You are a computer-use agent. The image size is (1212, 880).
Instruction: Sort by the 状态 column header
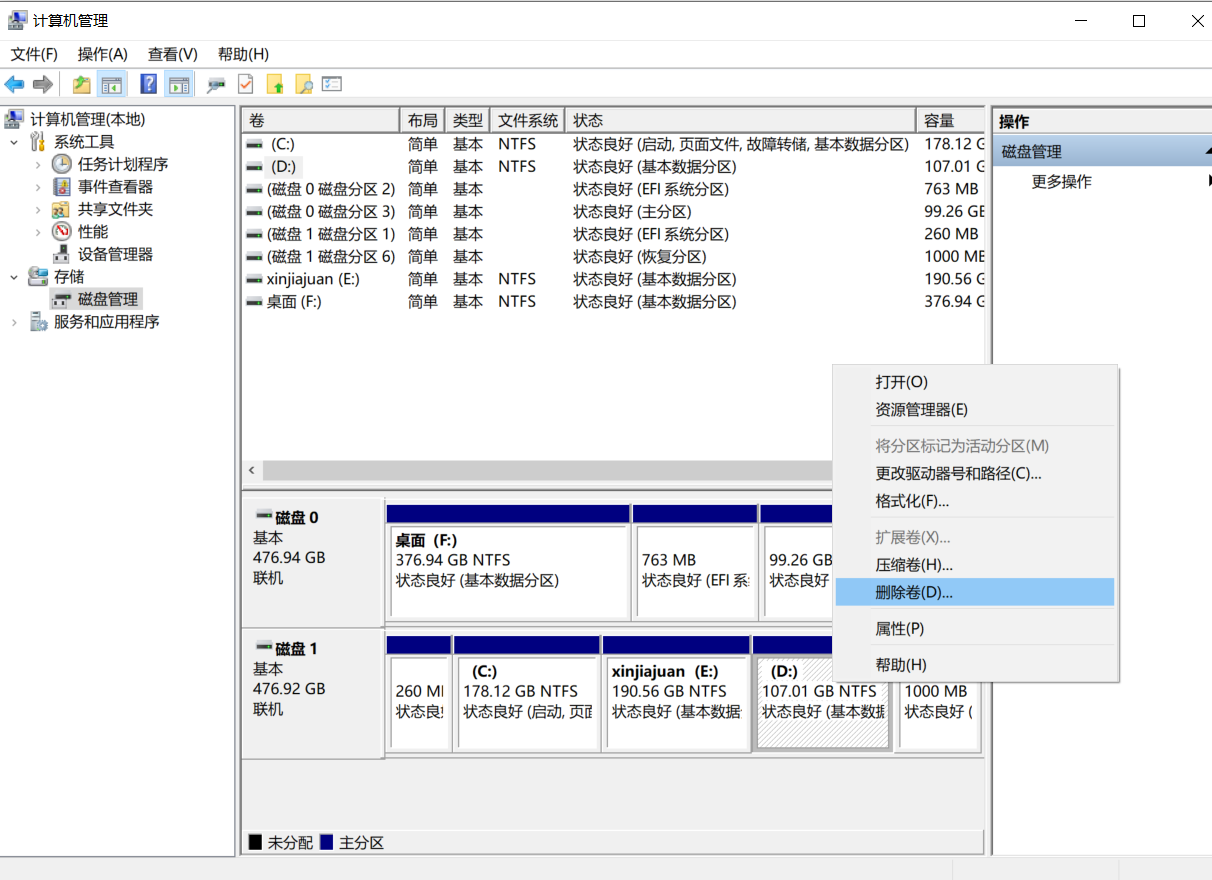(x=740, y=120)
